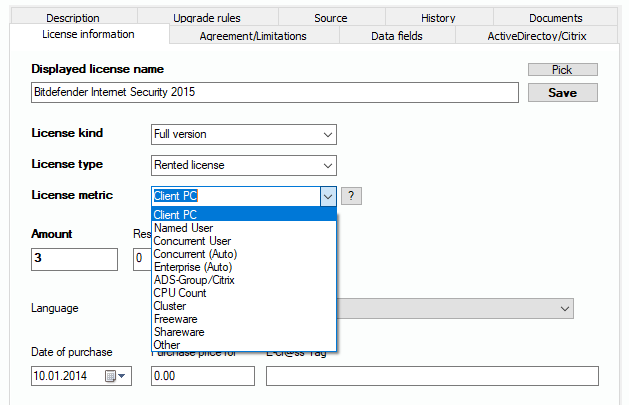Collapse the License metric dropdown arrow

(327, 197)
